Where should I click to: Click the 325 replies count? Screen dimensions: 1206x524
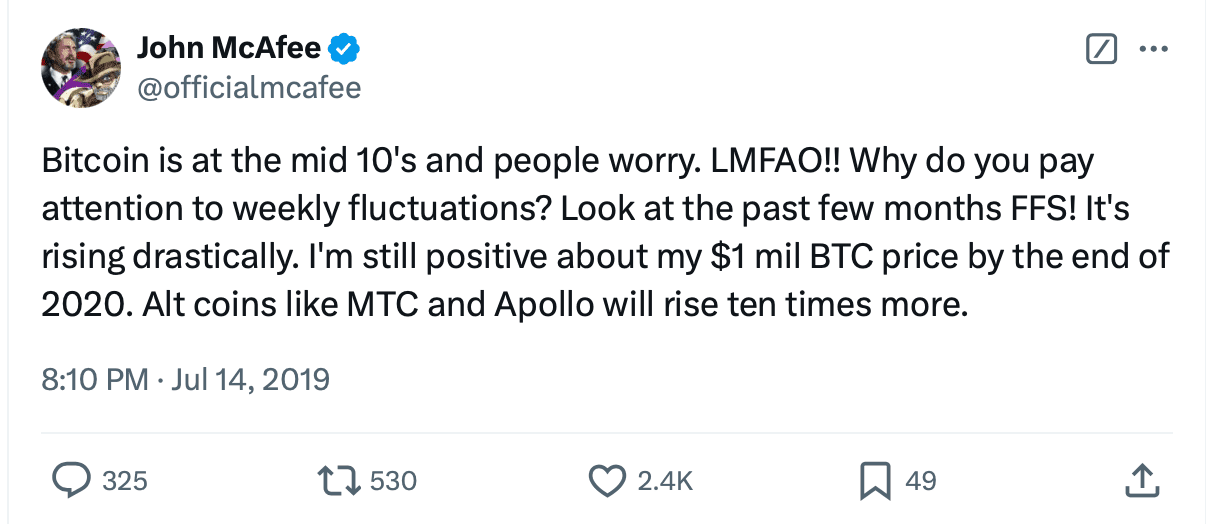coord(125,481)
